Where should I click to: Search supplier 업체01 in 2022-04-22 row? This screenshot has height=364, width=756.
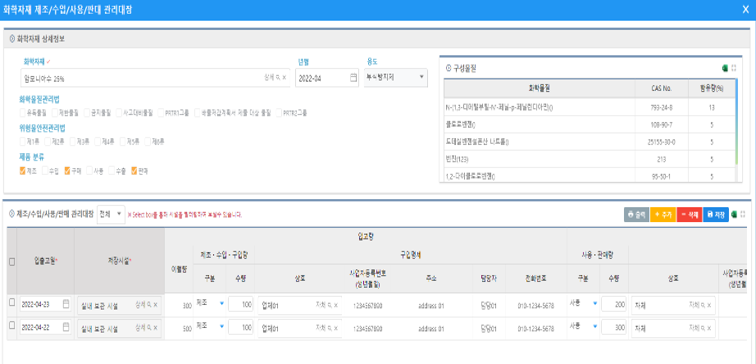[330, 329]
